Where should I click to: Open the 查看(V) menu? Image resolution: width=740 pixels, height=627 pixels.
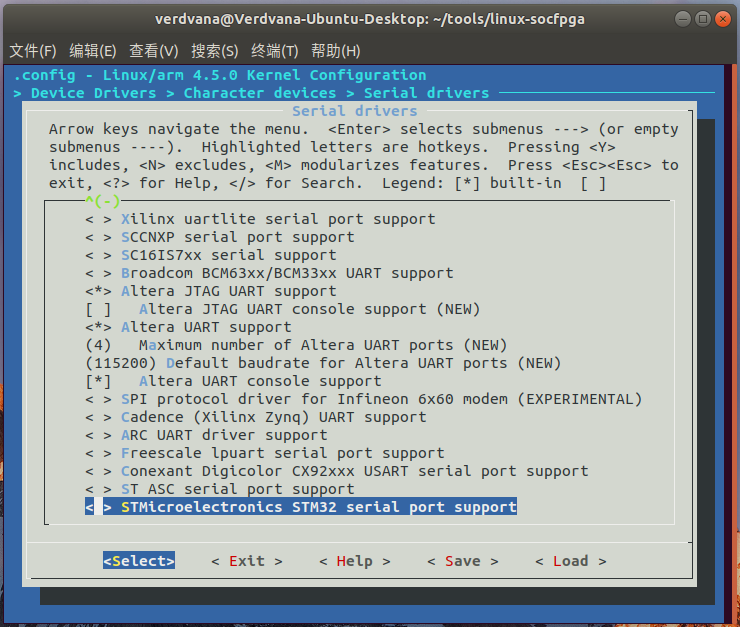point(154,50)
